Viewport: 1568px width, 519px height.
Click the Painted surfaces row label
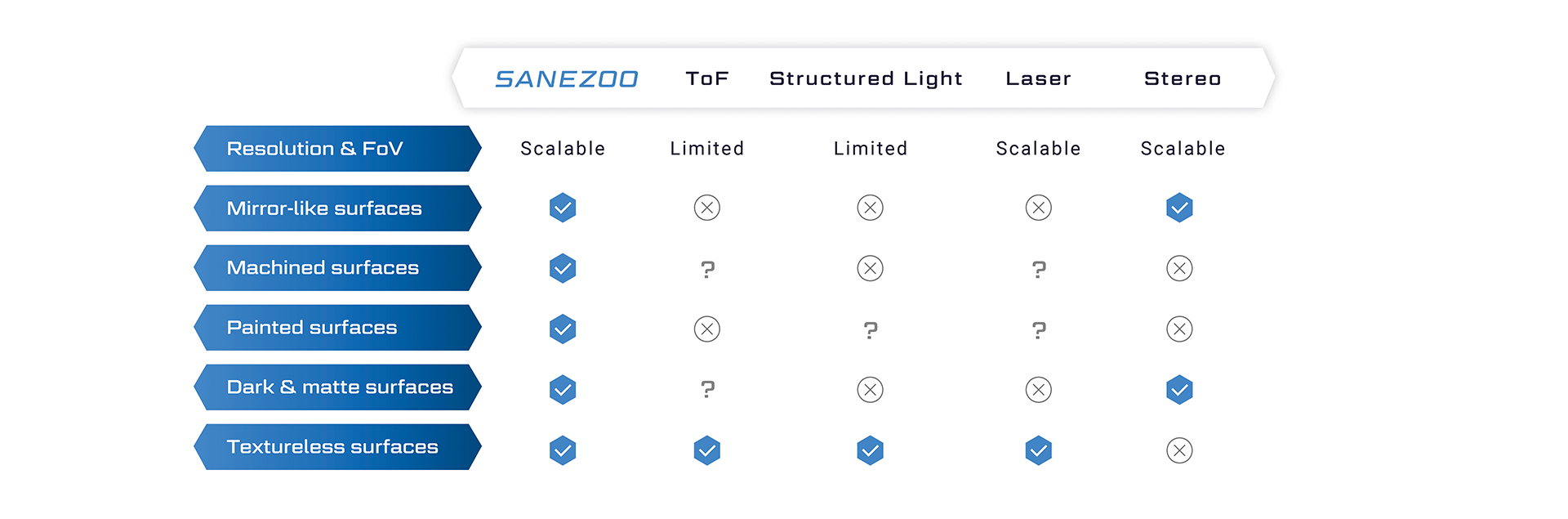coord(337,328)
